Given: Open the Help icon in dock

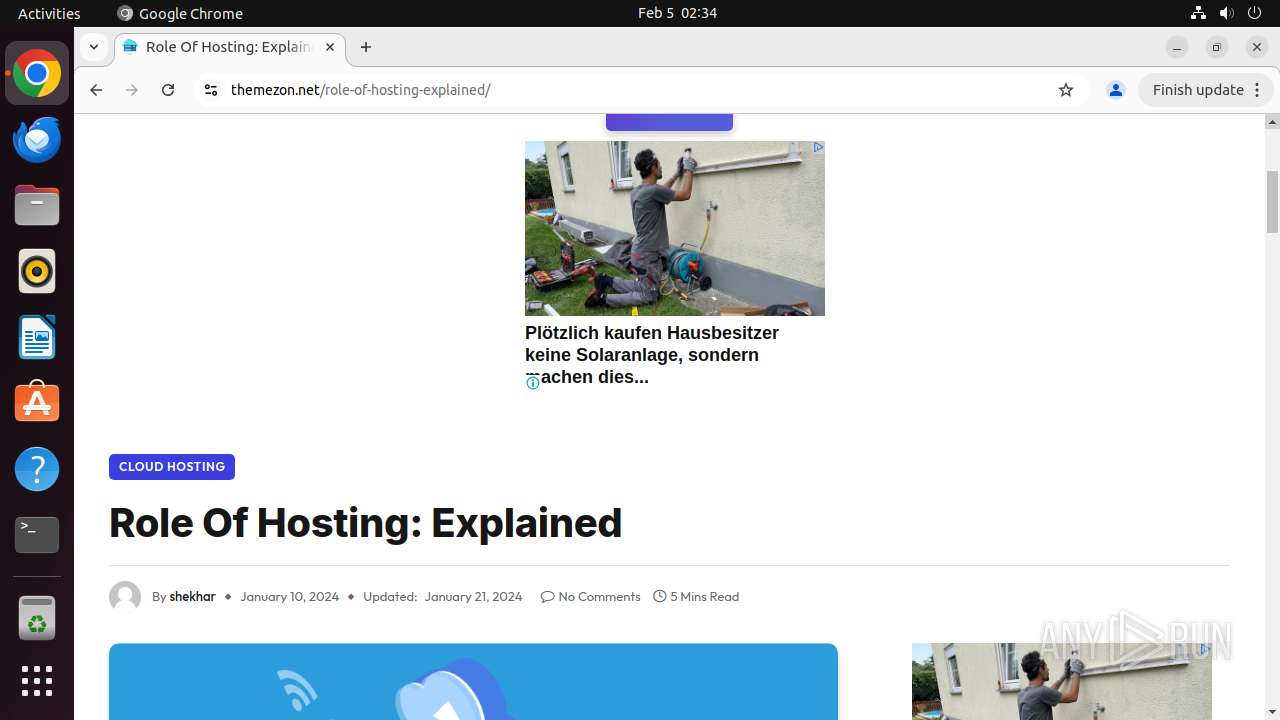Looking at the screenshot, I should click(37, 469).
